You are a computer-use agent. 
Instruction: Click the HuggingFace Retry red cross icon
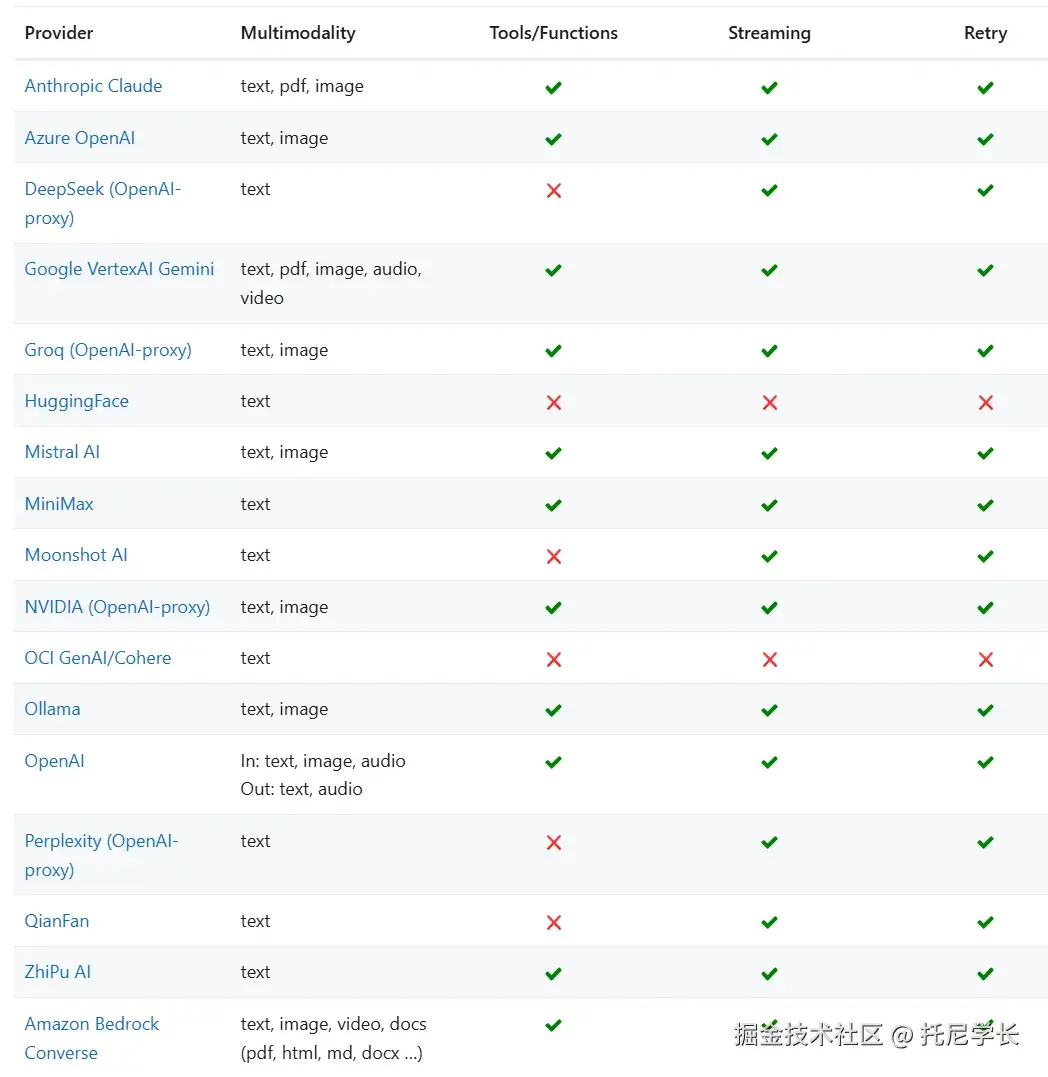985,402
